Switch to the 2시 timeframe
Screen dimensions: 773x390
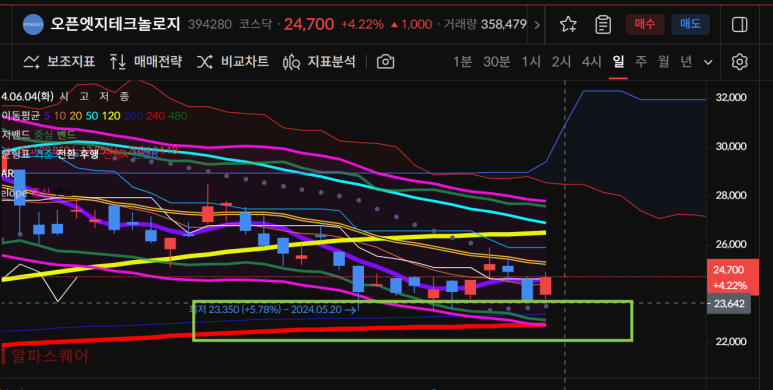pyautogui.click(x=561, y=62)
